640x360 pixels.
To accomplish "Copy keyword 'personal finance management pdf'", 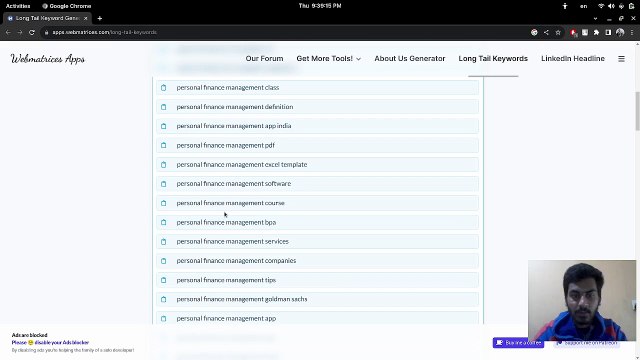I will [164, 145].
